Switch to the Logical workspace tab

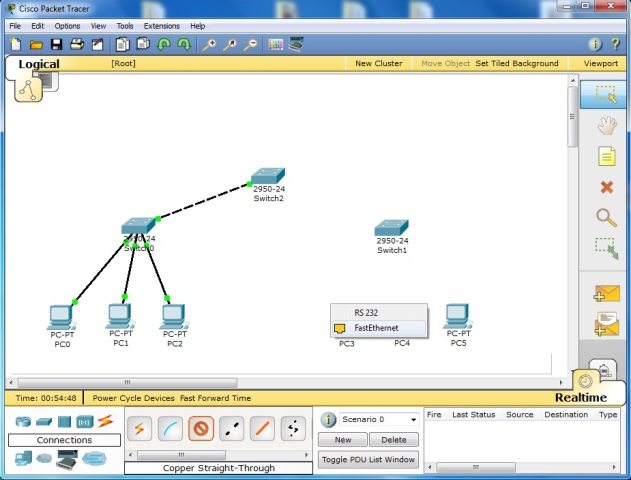click(39, 64)
